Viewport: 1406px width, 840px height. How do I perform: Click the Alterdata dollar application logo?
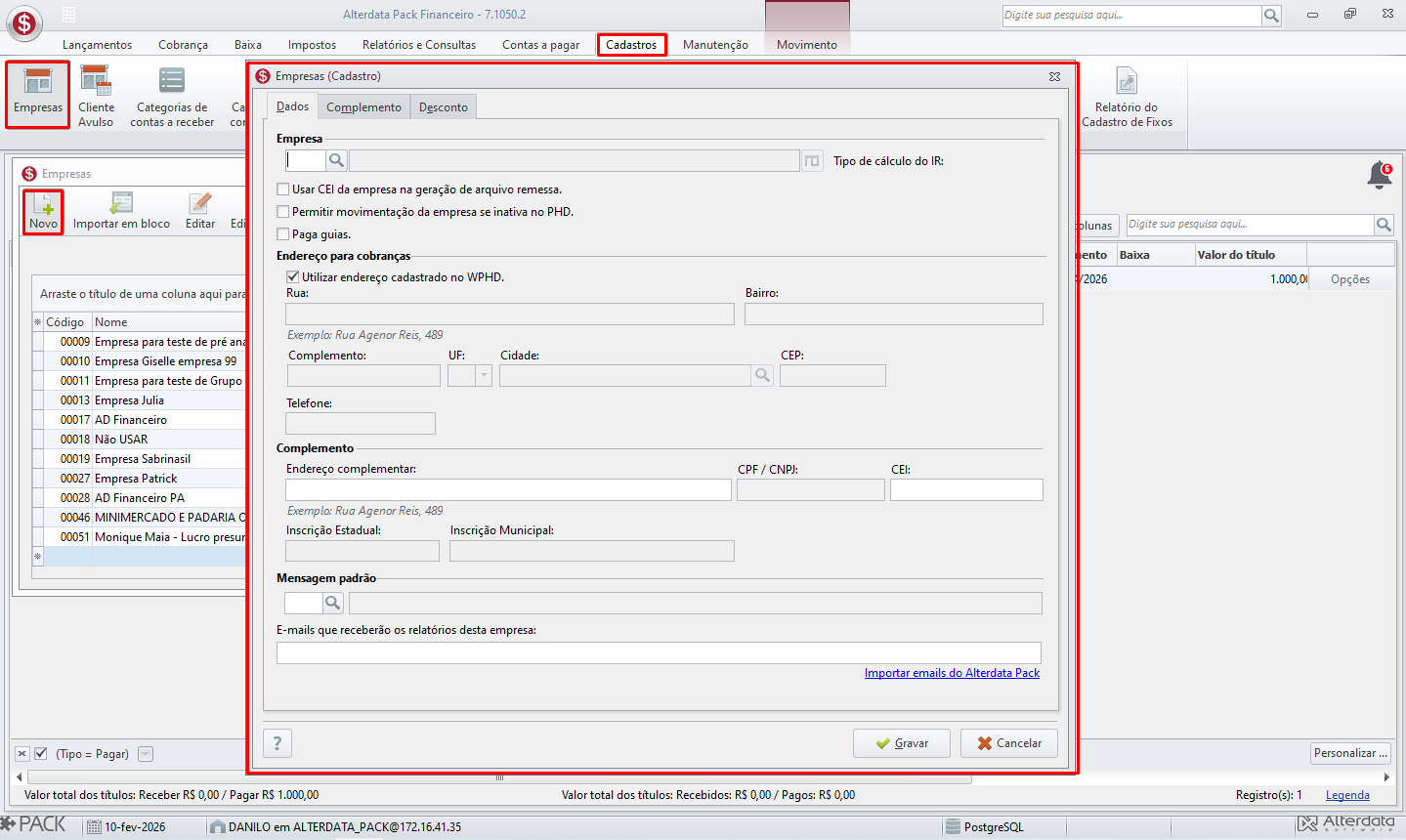click(23, 22)
